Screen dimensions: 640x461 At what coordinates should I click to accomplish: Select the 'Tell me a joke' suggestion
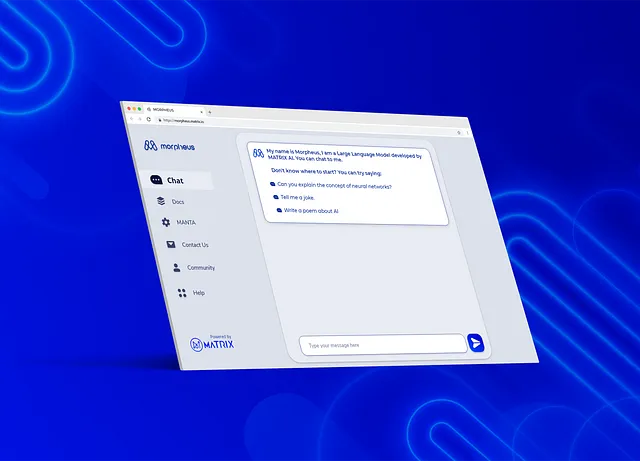[x=298, y=198]
